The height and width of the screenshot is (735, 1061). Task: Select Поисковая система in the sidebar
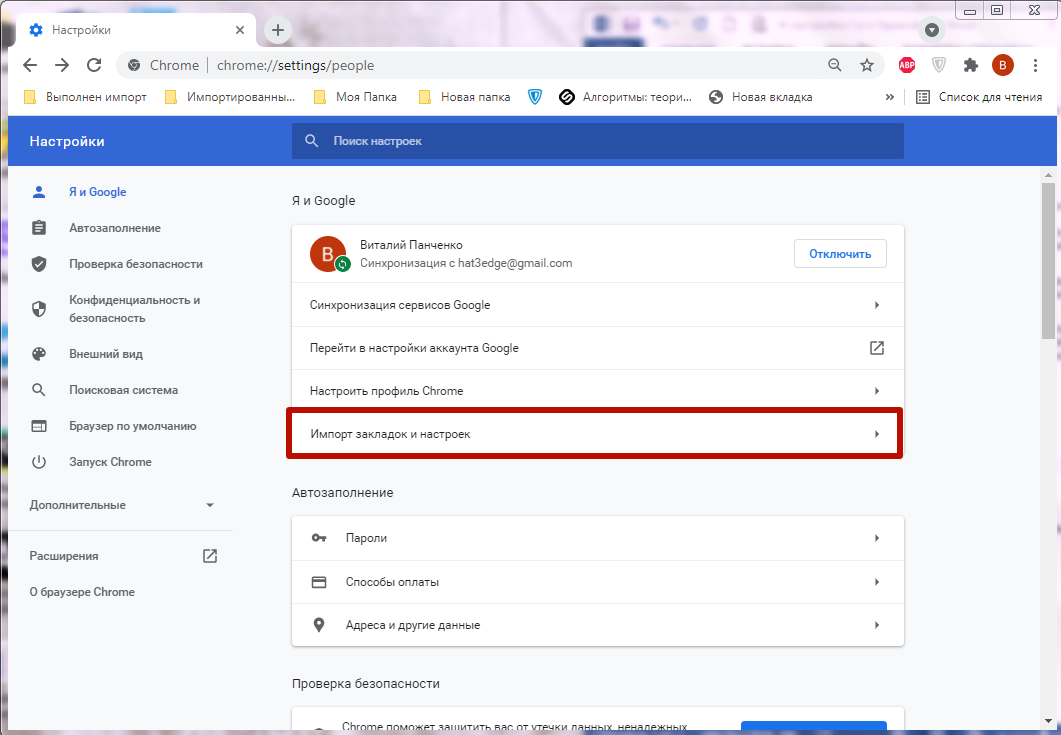(123, 390)
